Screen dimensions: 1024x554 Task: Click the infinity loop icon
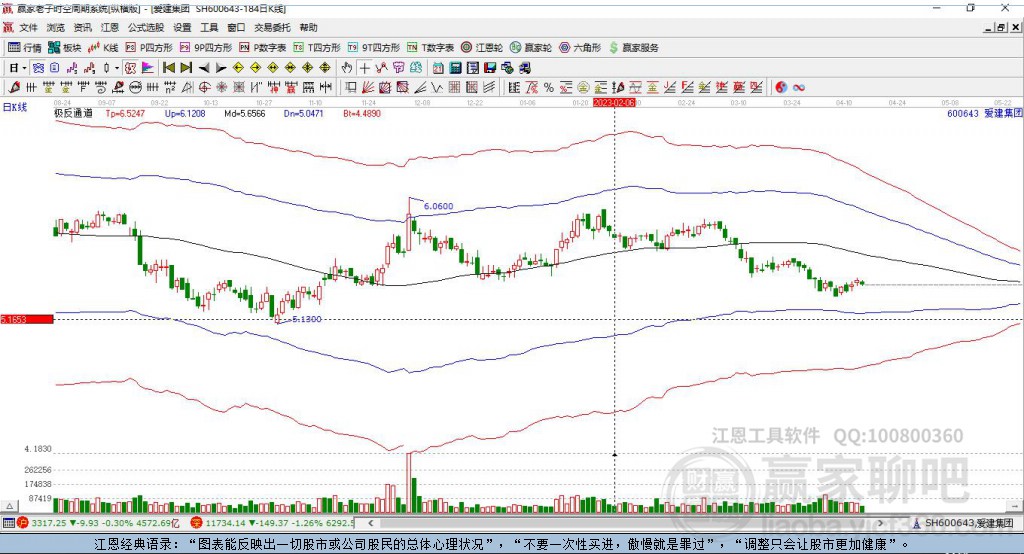pyautogui.click(x=799, y=87)
